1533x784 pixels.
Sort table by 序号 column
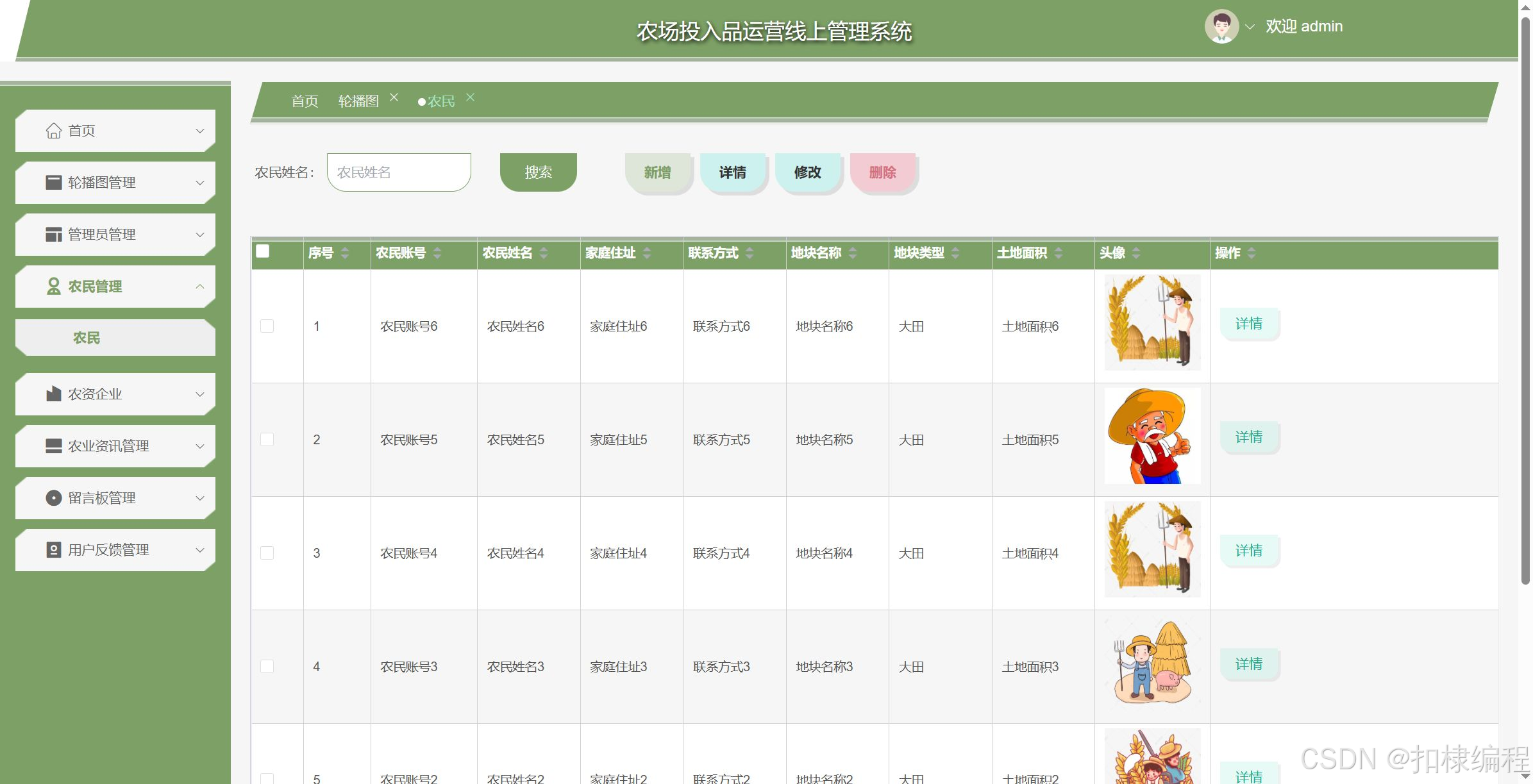click(x=345, y=253)
